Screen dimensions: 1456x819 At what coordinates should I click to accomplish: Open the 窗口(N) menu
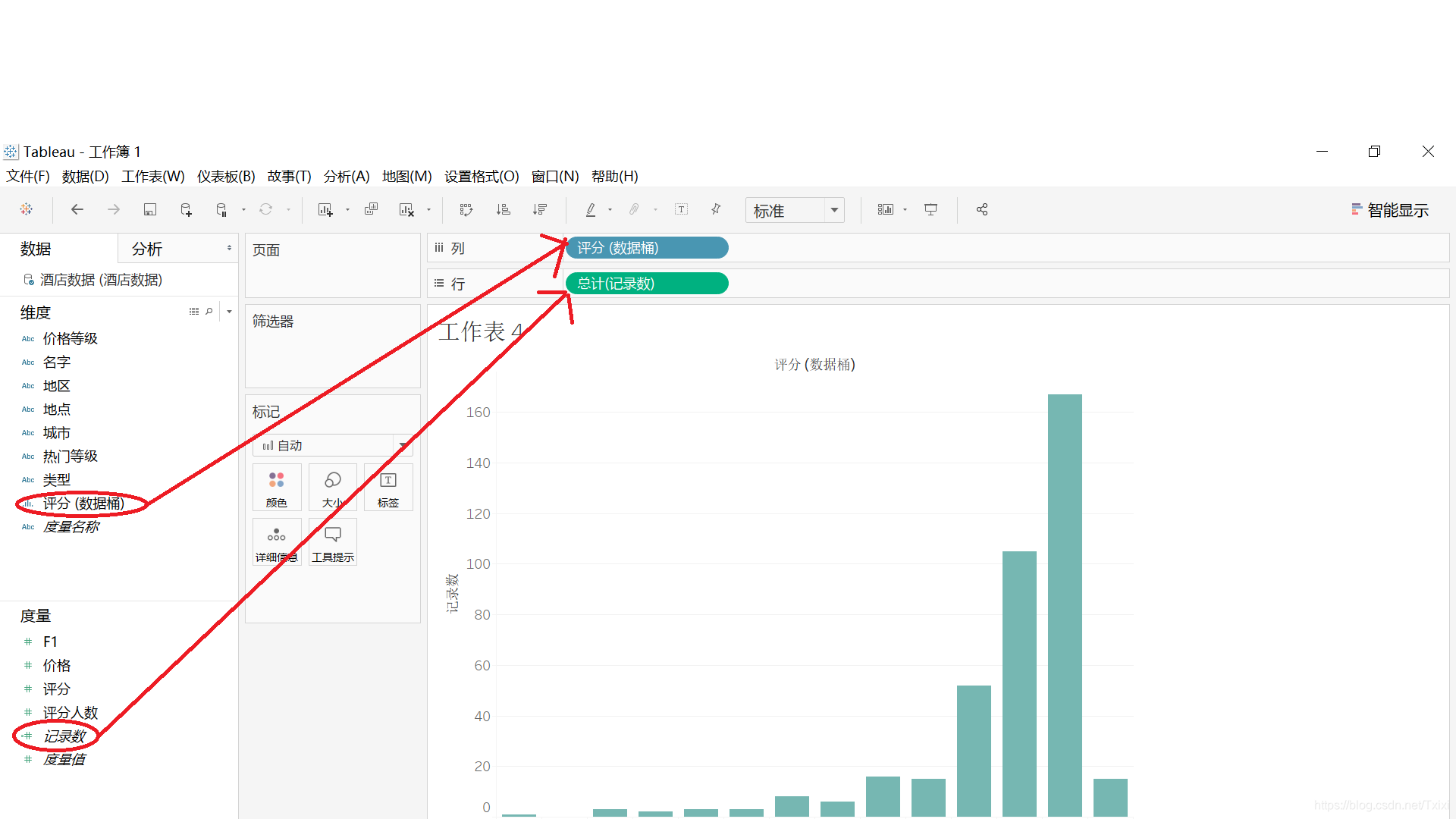point(555,176)
